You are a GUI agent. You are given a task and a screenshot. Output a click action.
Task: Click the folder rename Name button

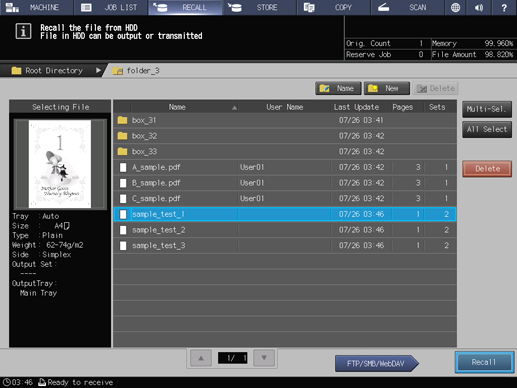[338, 88]
